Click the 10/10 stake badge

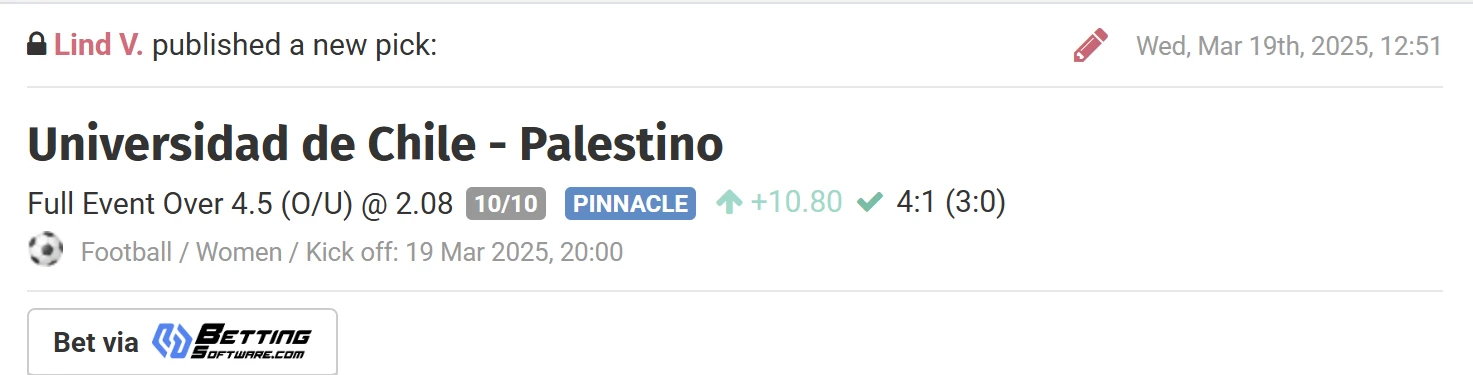[506, 204]
